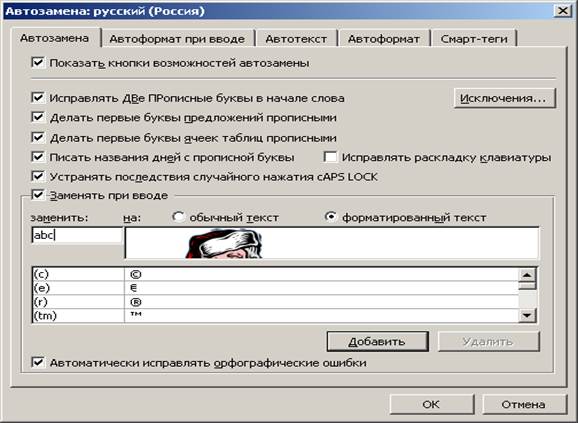Click the ™ replacement symbol
The image size is (578, 423).
click(x=136, y=314)
